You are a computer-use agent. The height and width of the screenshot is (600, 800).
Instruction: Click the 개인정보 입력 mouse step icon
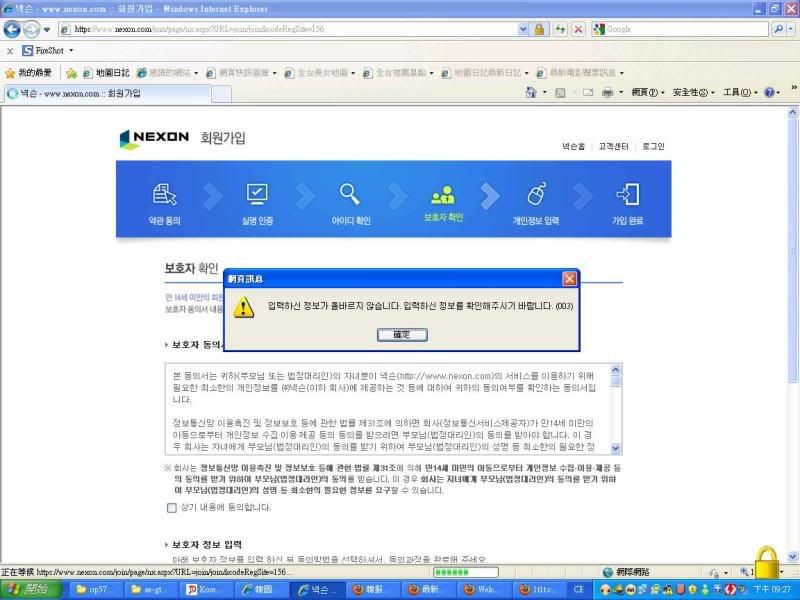(x=536, y=194)
